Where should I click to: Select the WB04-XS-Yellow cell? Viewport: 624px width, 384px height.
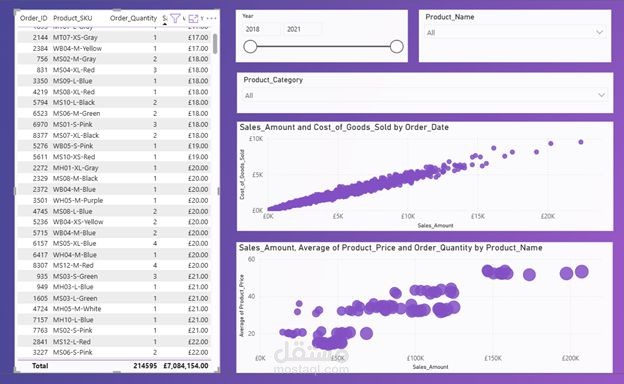coord(78,222)
